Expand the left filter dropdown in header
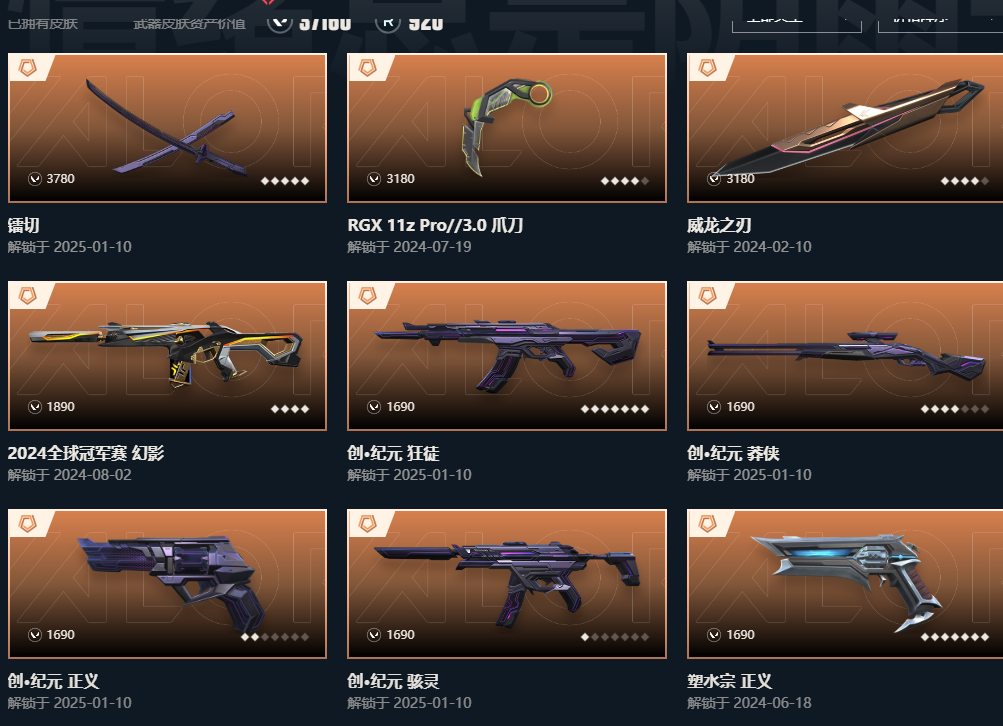The height and width of the screenshot is (726, 1003). (x=796, y=21)
